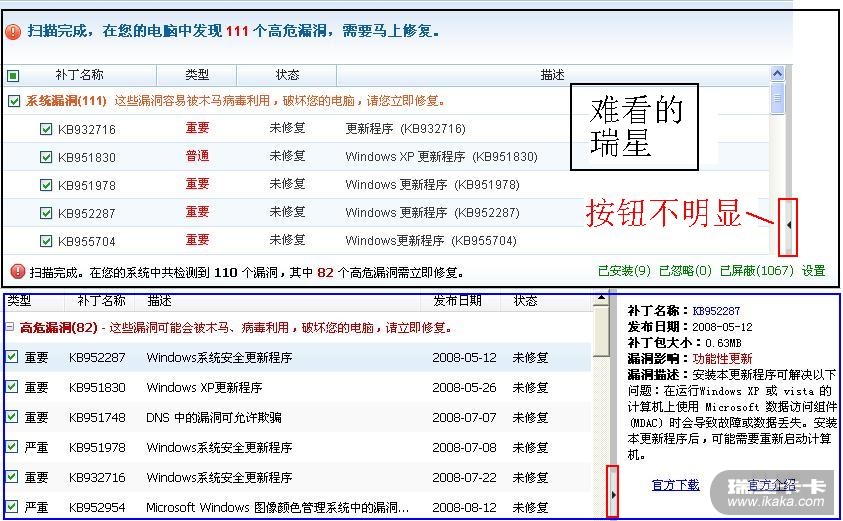Uncheck KB951978 in the upper list
The height and width of the screenshot is (521, 843).
(x=46, y=185)
